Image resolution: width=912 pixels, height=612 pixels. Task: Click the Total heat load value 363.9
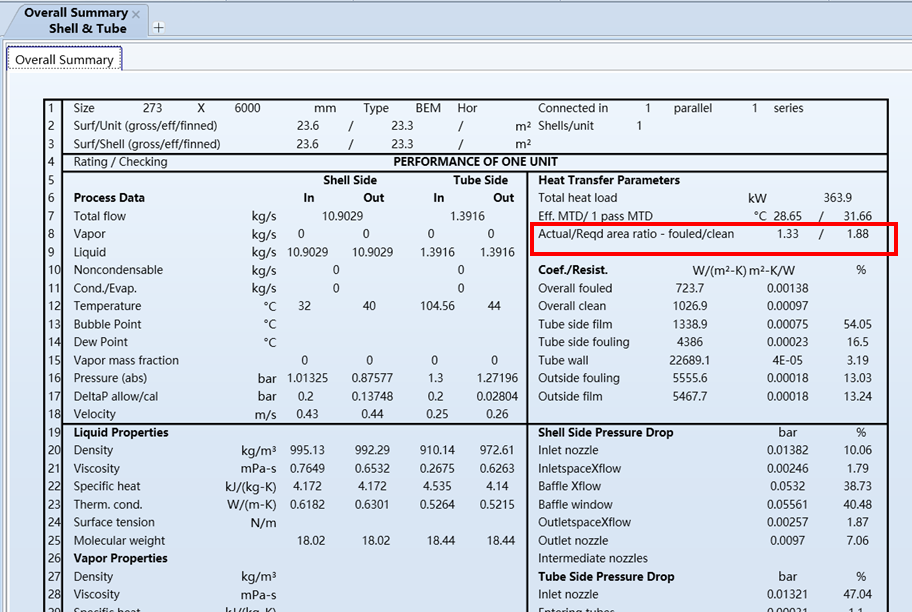[838, 198]
